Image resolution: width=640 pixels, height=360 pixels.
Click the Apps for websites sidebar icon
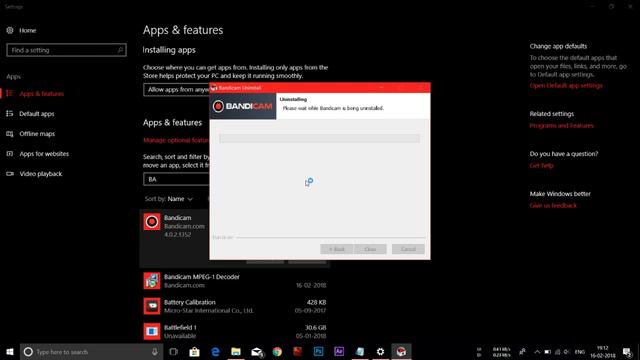point(10,153)
